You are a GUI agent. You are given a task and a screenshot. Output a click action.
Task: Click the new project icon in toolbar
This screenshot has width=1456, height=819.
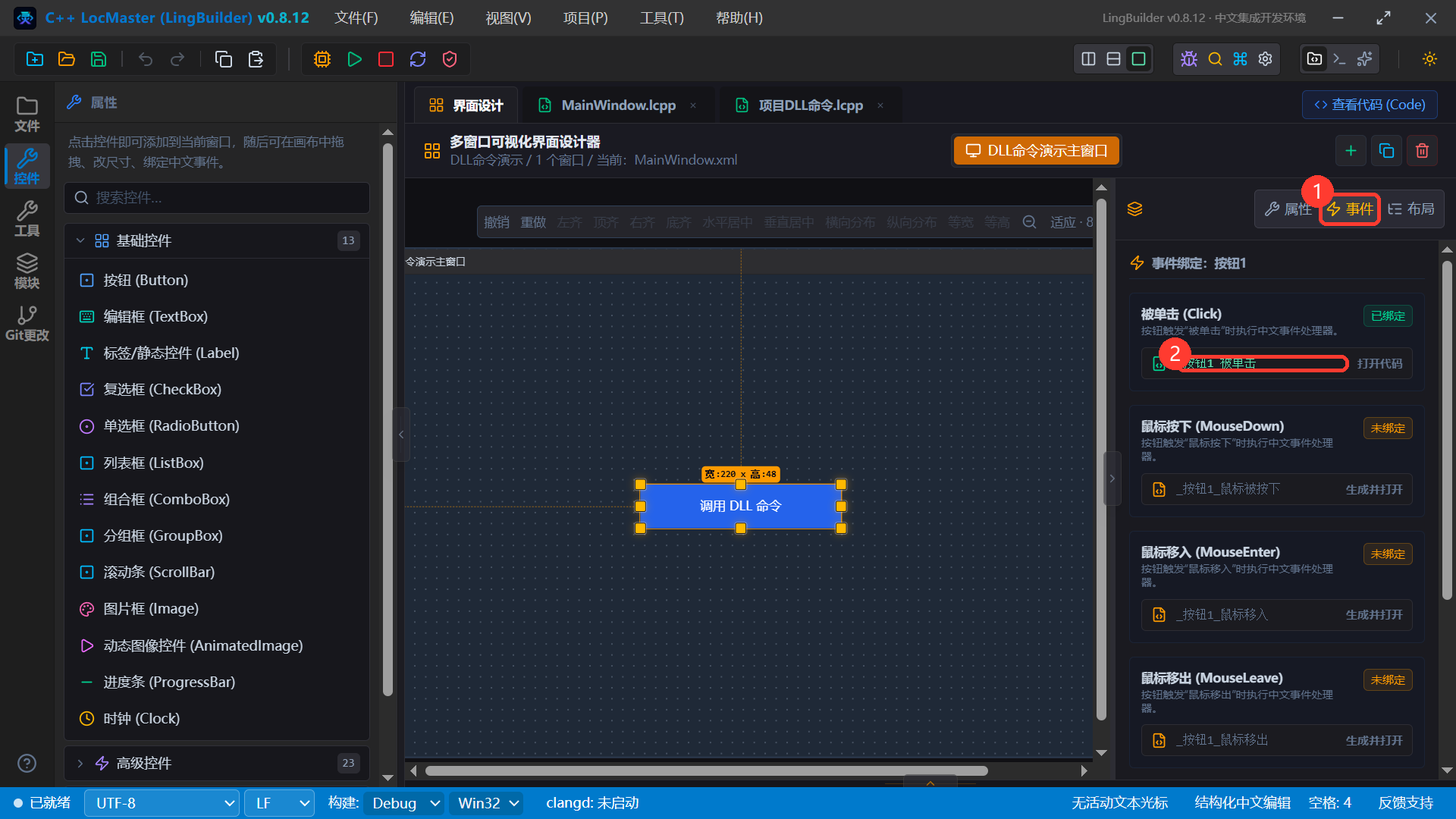[35, 59]
